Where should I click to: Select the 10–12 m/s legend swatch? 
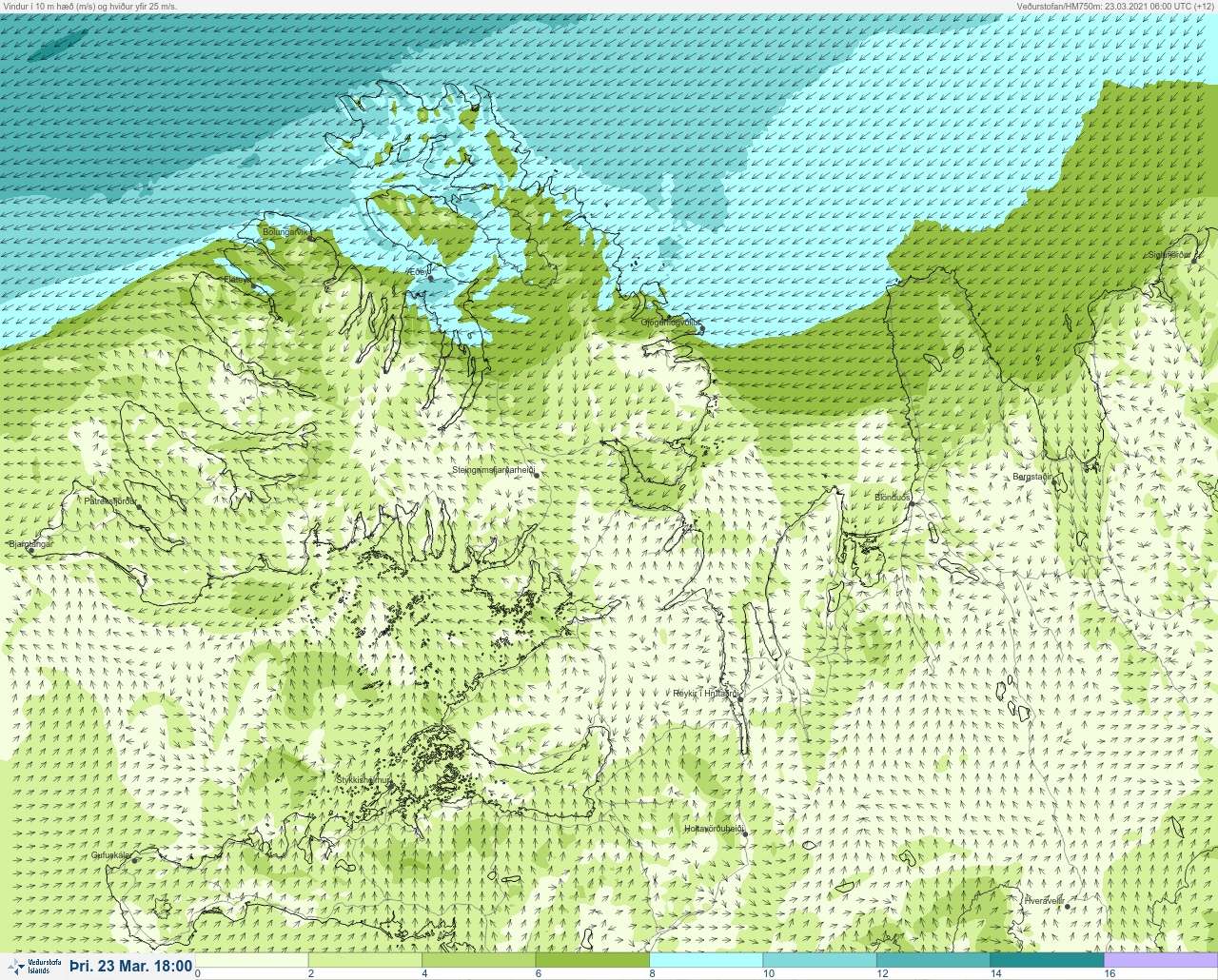820,960
